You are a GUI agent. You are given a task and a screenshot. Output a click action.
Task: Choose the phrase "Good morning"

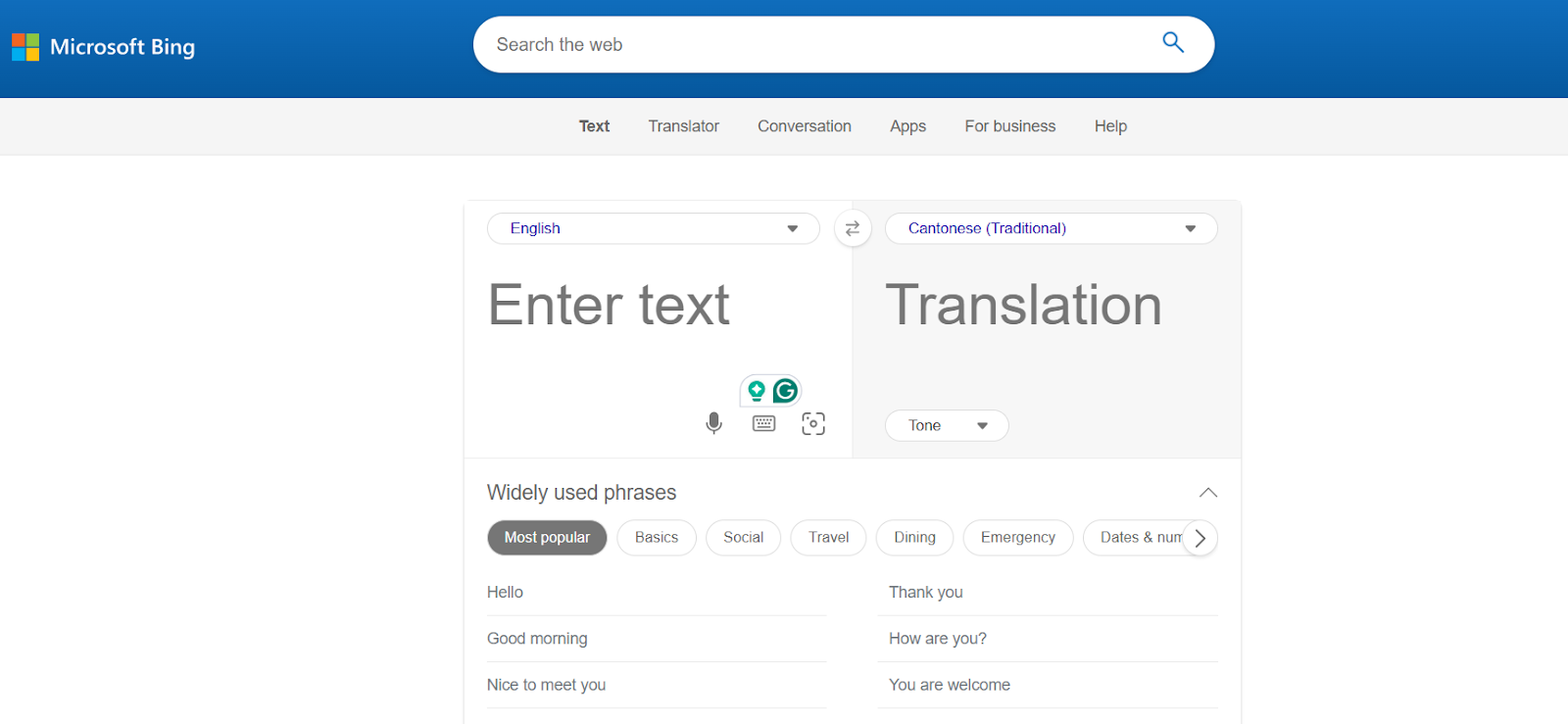[x=537, y=639]
